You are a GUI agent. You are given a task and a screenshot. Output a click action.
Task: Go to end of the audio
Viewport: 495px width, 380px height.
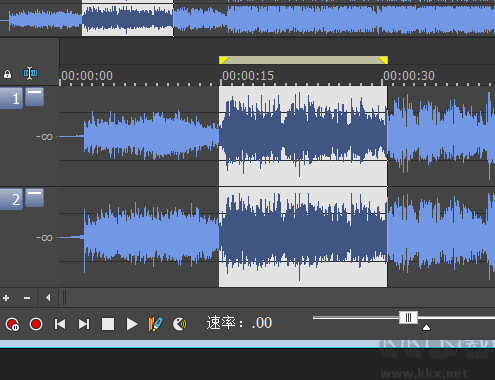(x=84, y=324)
